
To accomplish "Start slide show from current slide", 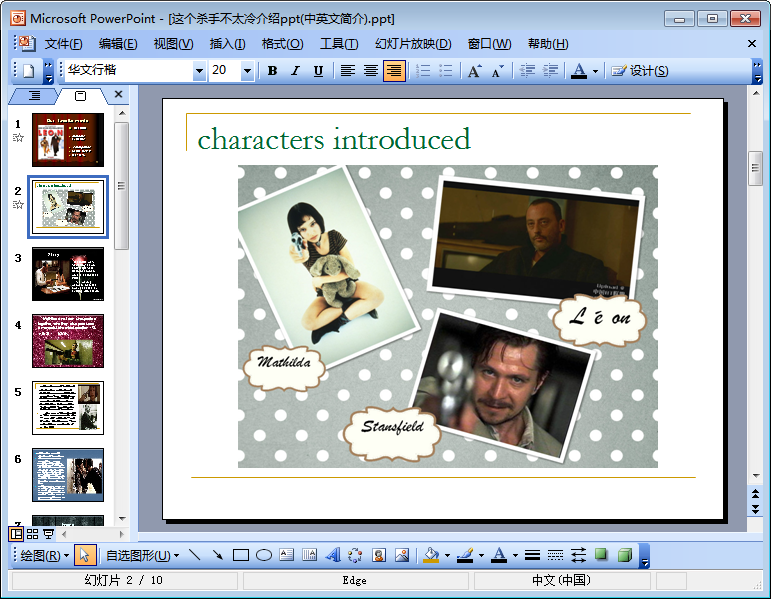I will click(48, 534).
